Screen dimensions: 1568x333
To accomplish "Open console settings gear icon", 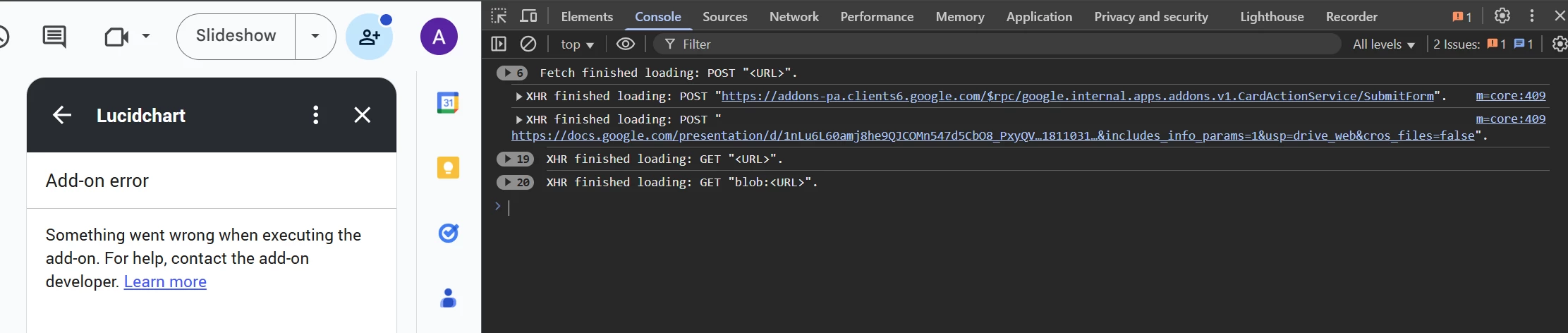I will coord(1560,44).
